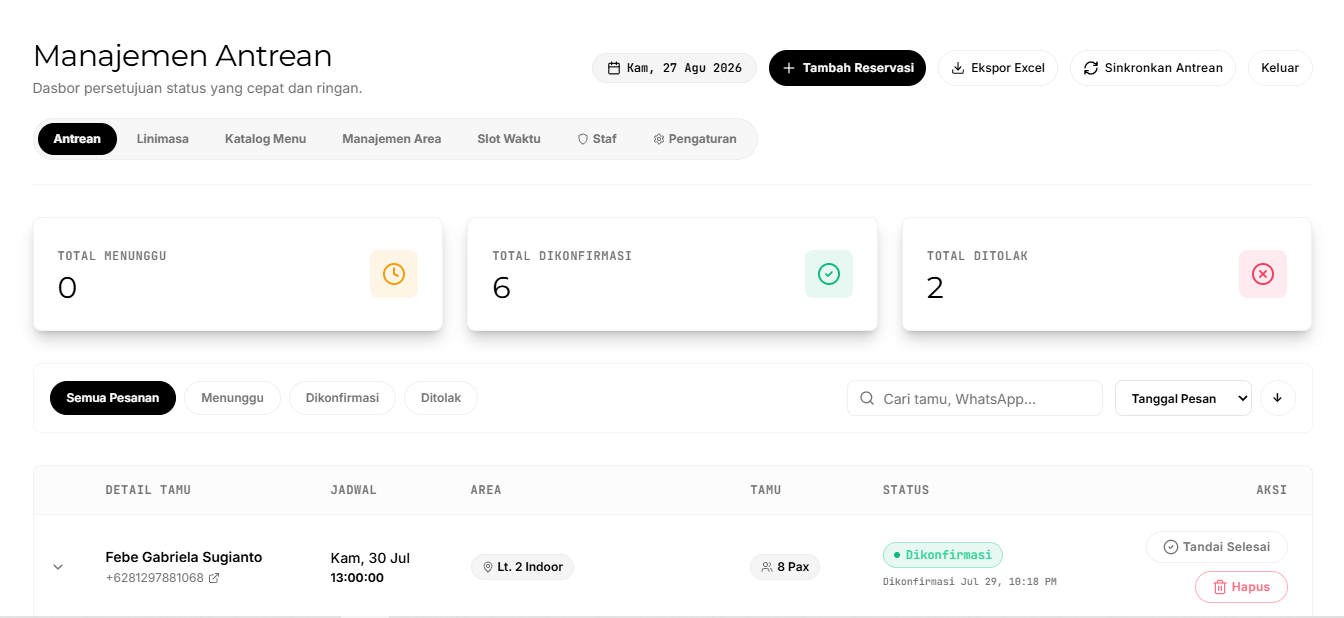Click the Tamu column header
Viewport: 1344px width, 618px height.
766,490
